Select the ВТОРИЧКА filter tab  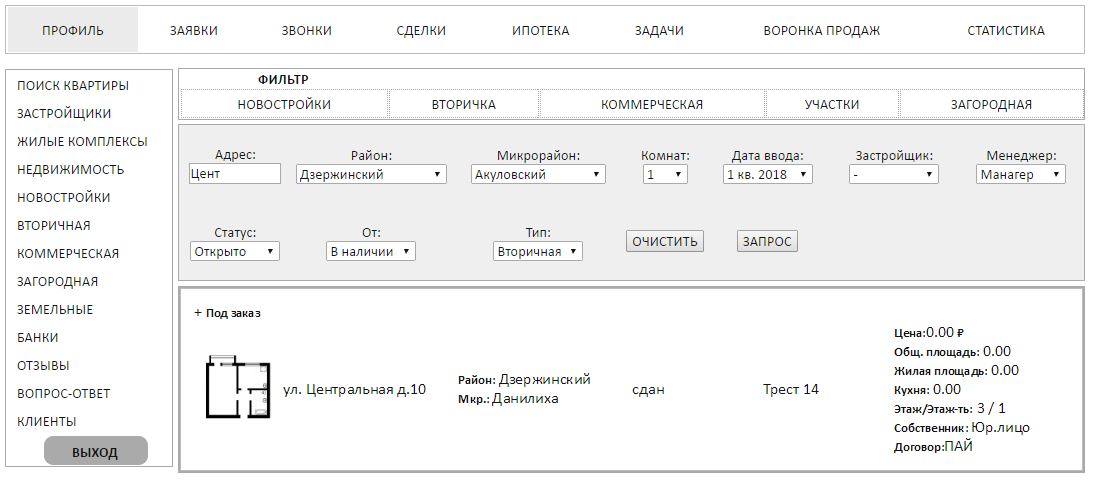[463, 104]
